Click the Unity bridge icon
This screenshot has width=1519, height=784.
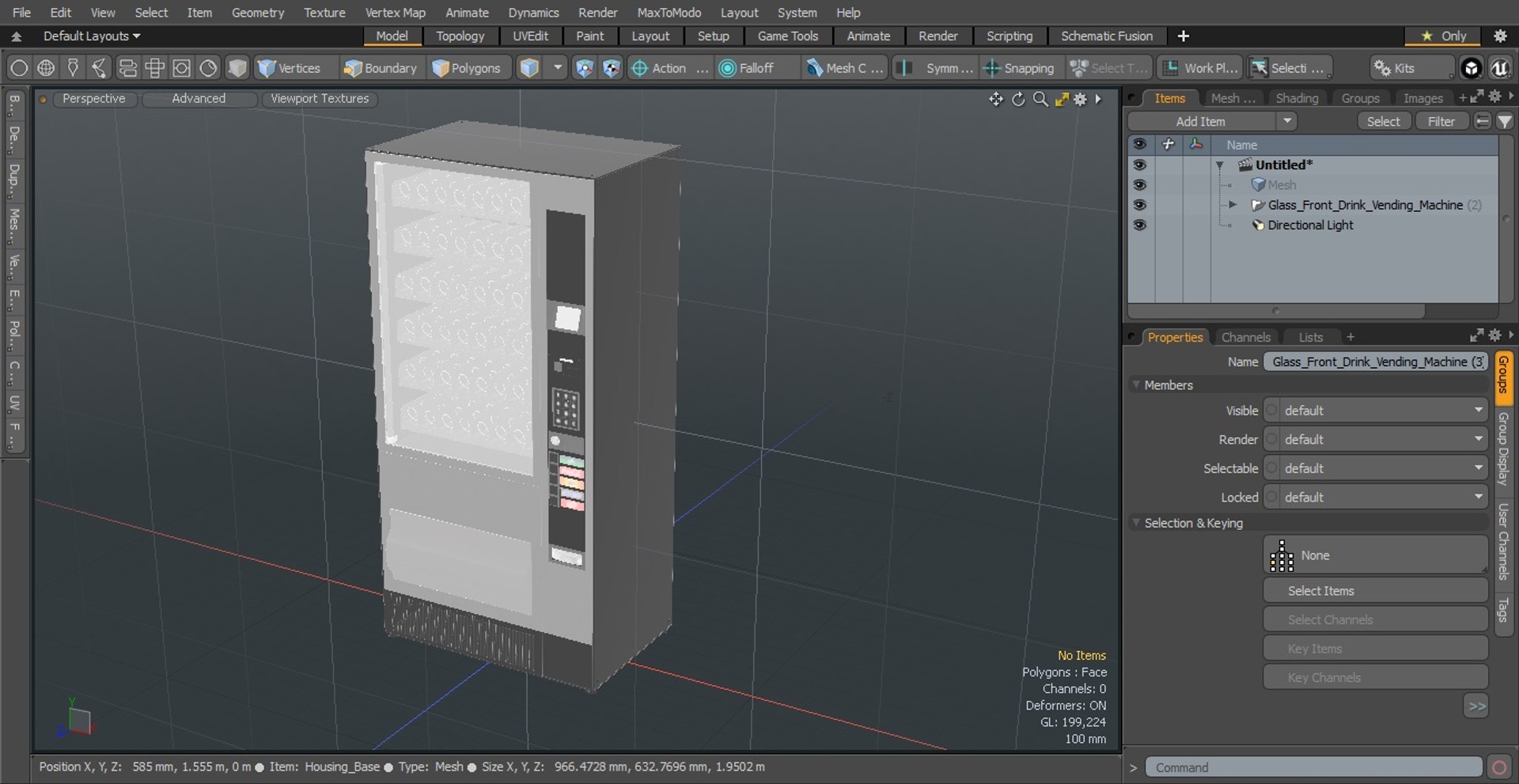1471,68
